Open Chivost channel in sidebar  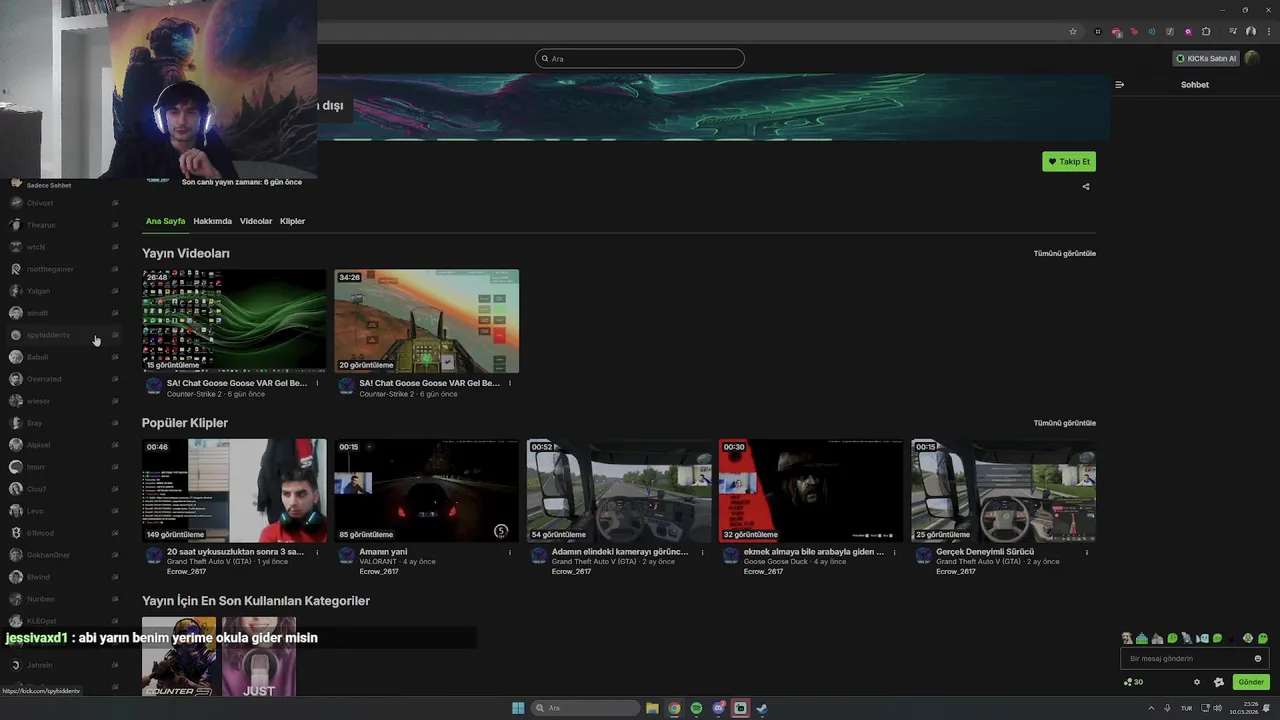64,203
